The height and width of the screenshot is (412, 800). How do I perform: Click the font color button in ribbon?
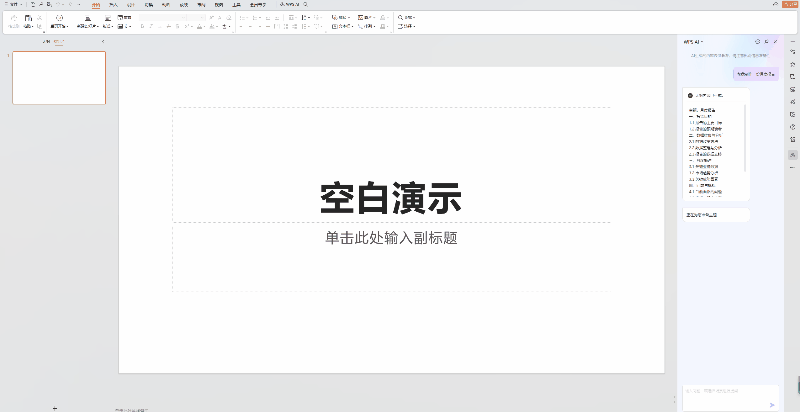pos(201,27)
